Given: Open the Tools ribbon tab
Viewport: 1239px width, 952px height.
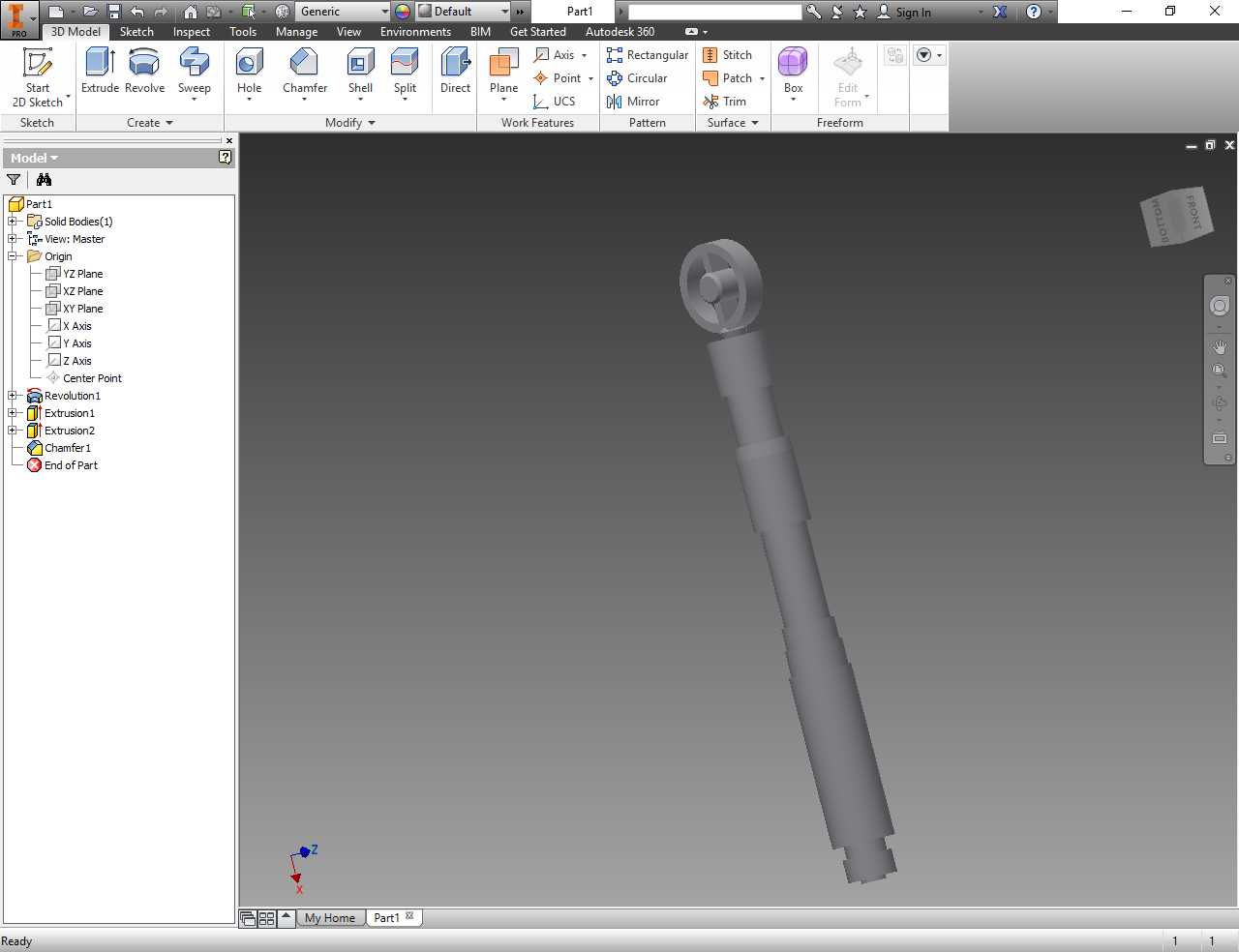Looking at the screenshot, I should pos(243,32).
